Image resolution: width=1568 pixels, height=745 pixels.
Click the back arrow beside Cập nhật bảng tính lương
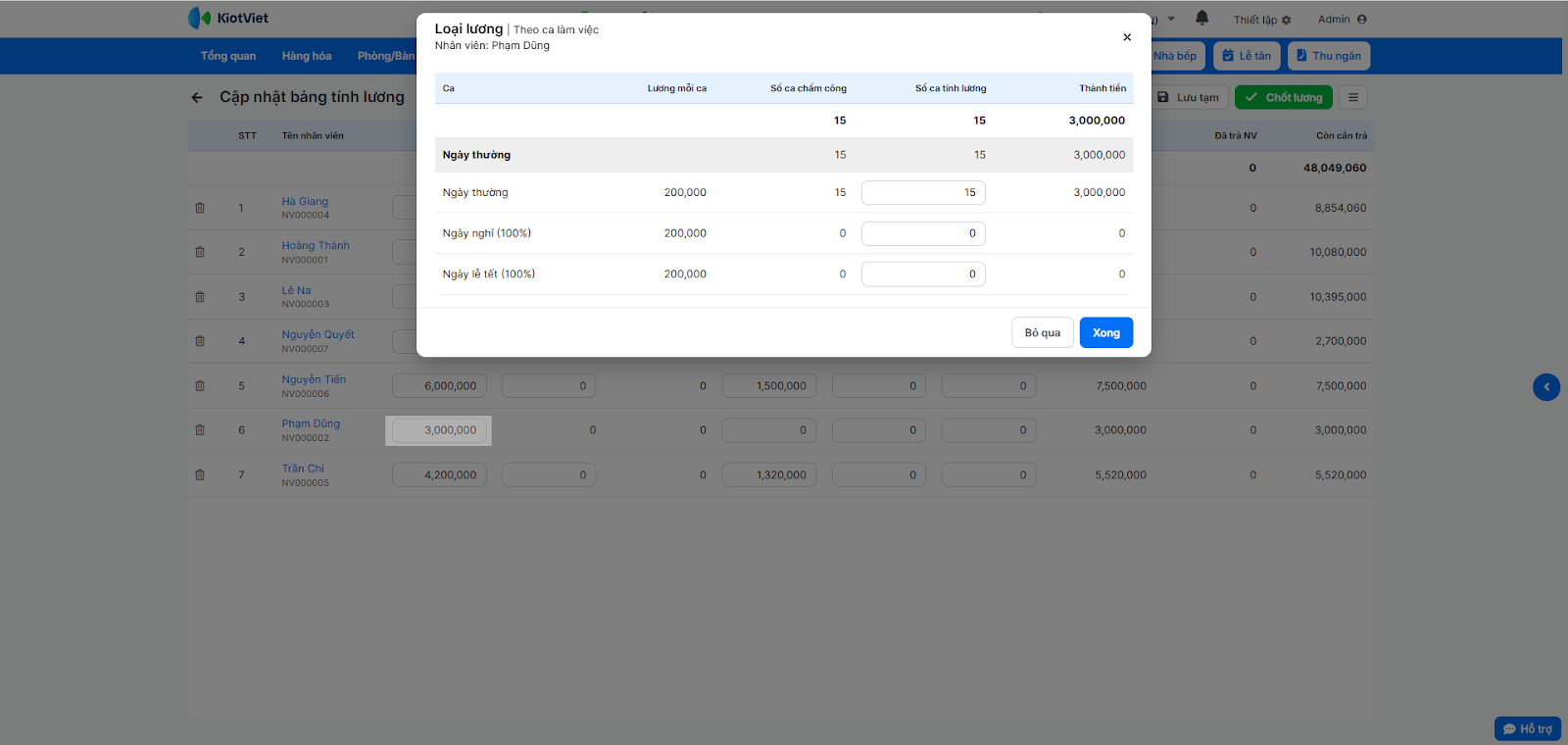[x=197, y=97]
